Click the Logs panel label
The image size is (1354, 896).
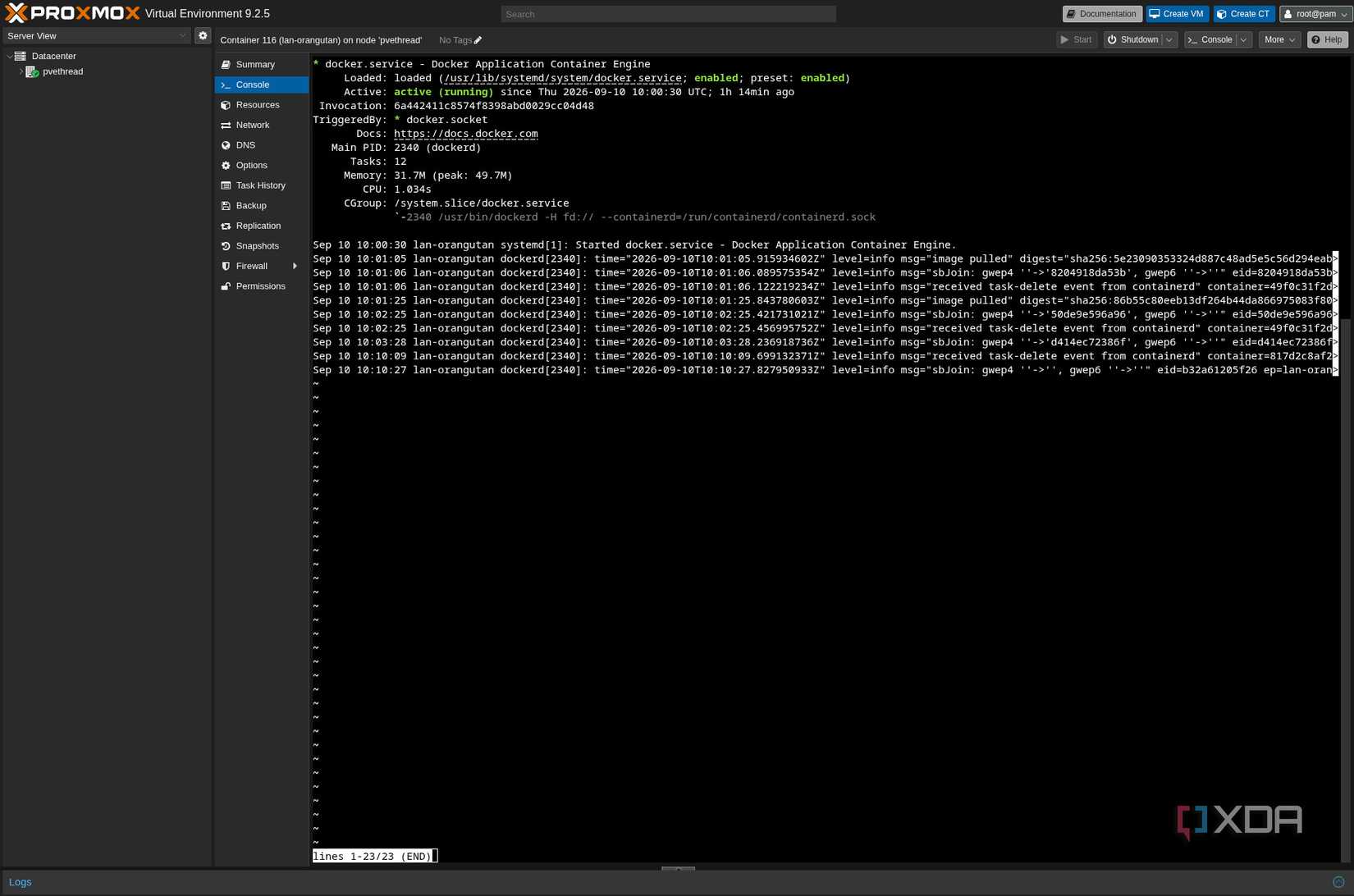20,882
